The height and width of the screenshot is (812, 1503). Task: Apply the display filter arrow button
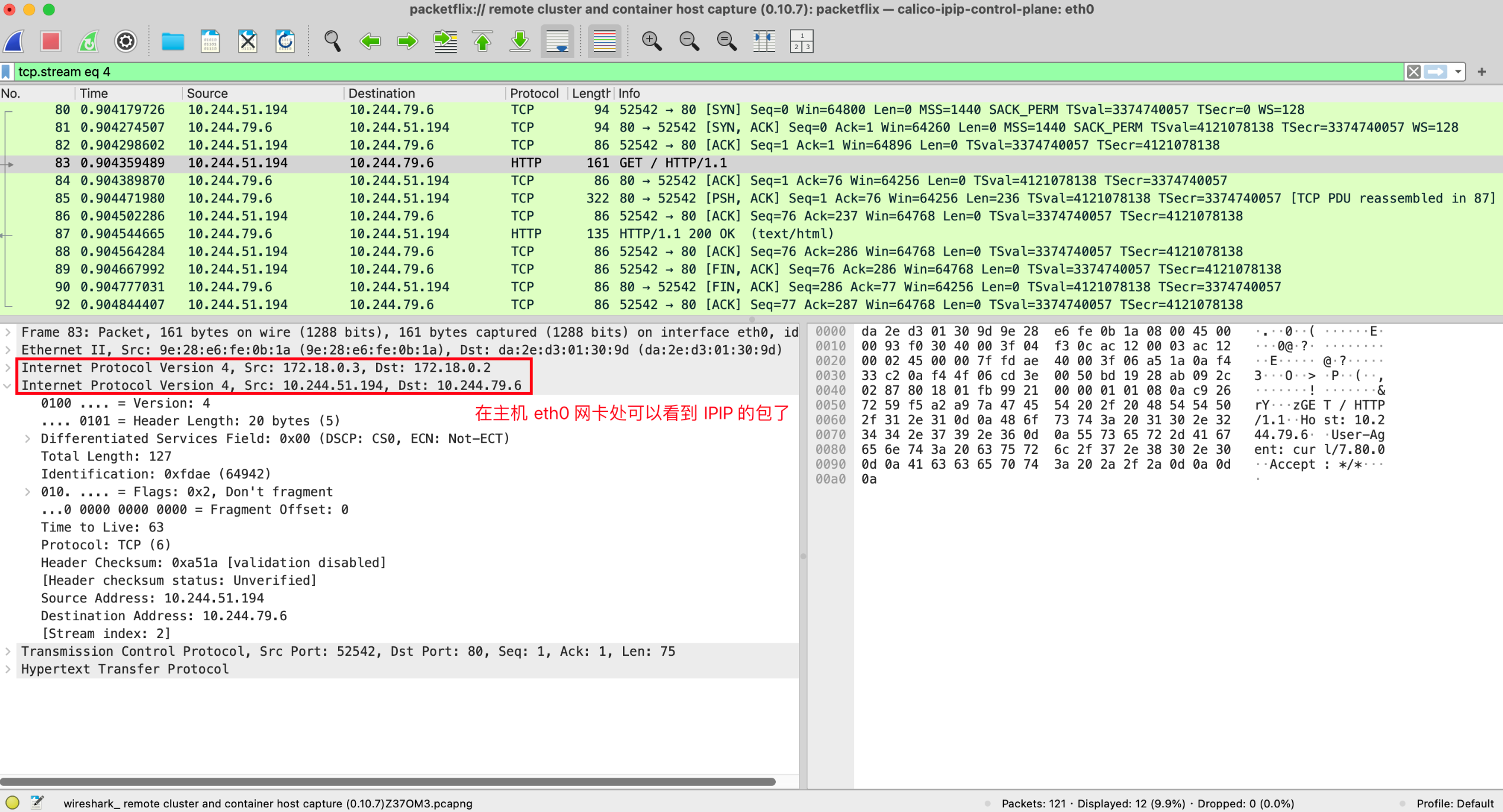coord(1435,72)
